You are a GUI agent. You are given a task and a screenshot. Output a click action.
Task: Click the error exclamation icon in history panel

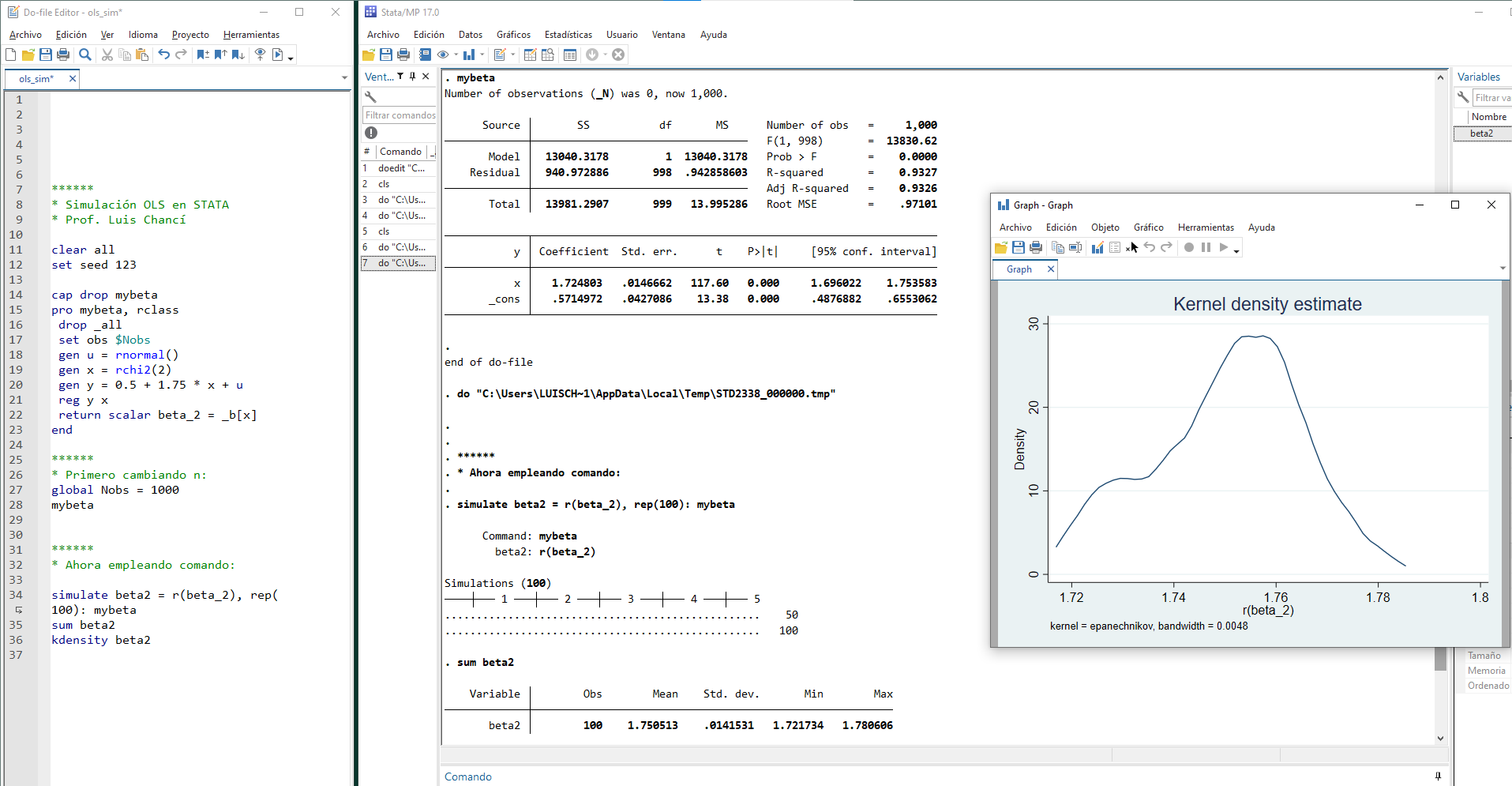tap(371, 133)
